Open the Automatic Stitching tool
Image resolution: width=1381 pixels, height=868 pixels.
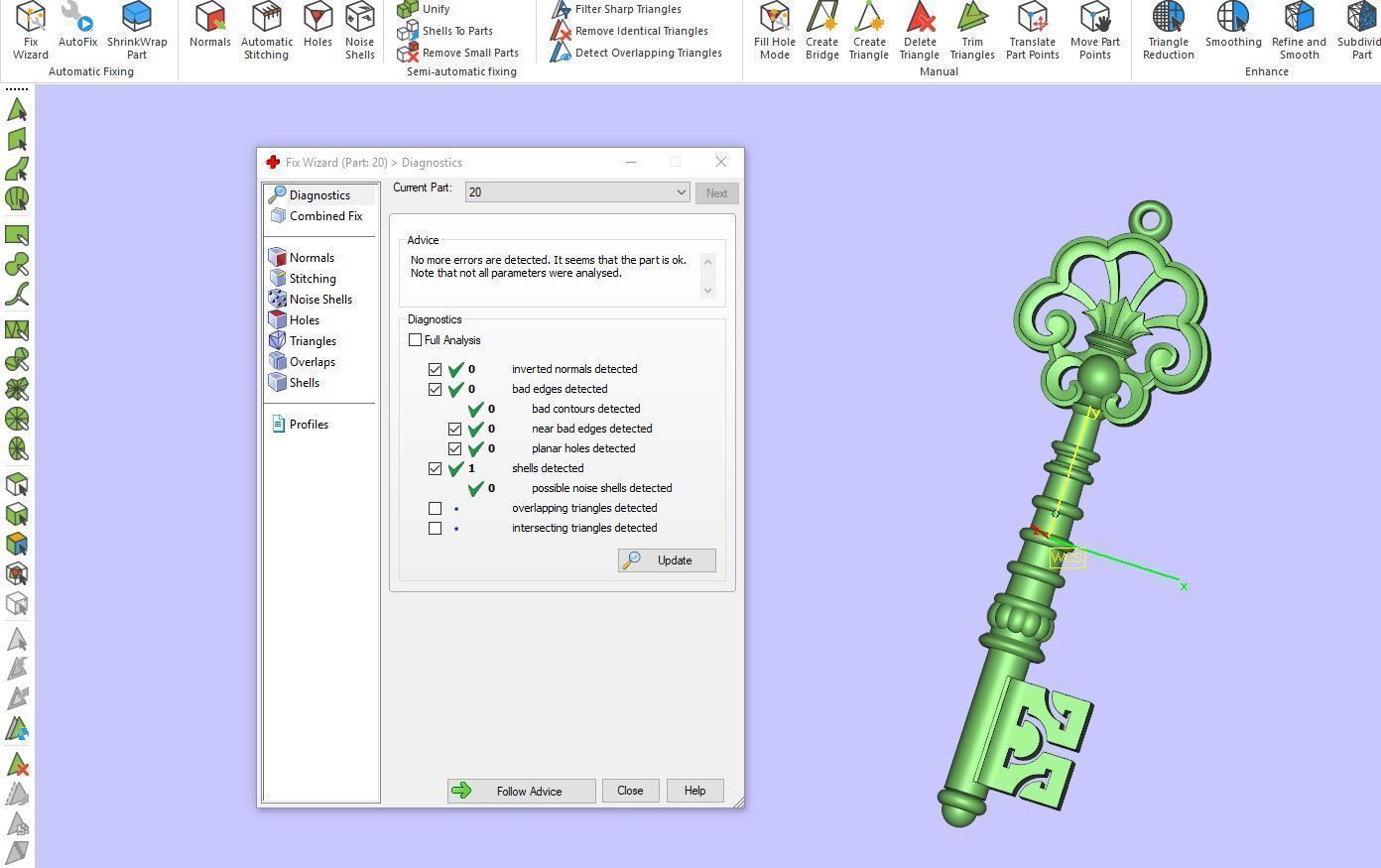(x=266, y=30)
